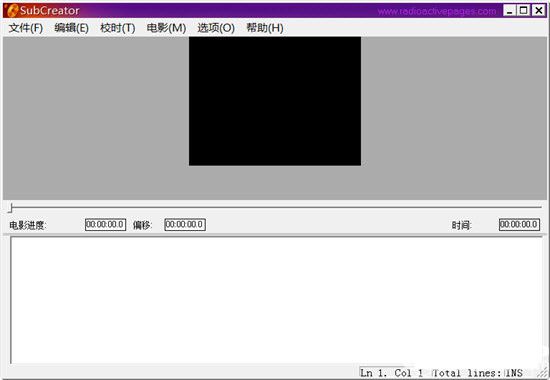Click the Ln 1, Col 1 status panel

[x=391, y=373]
